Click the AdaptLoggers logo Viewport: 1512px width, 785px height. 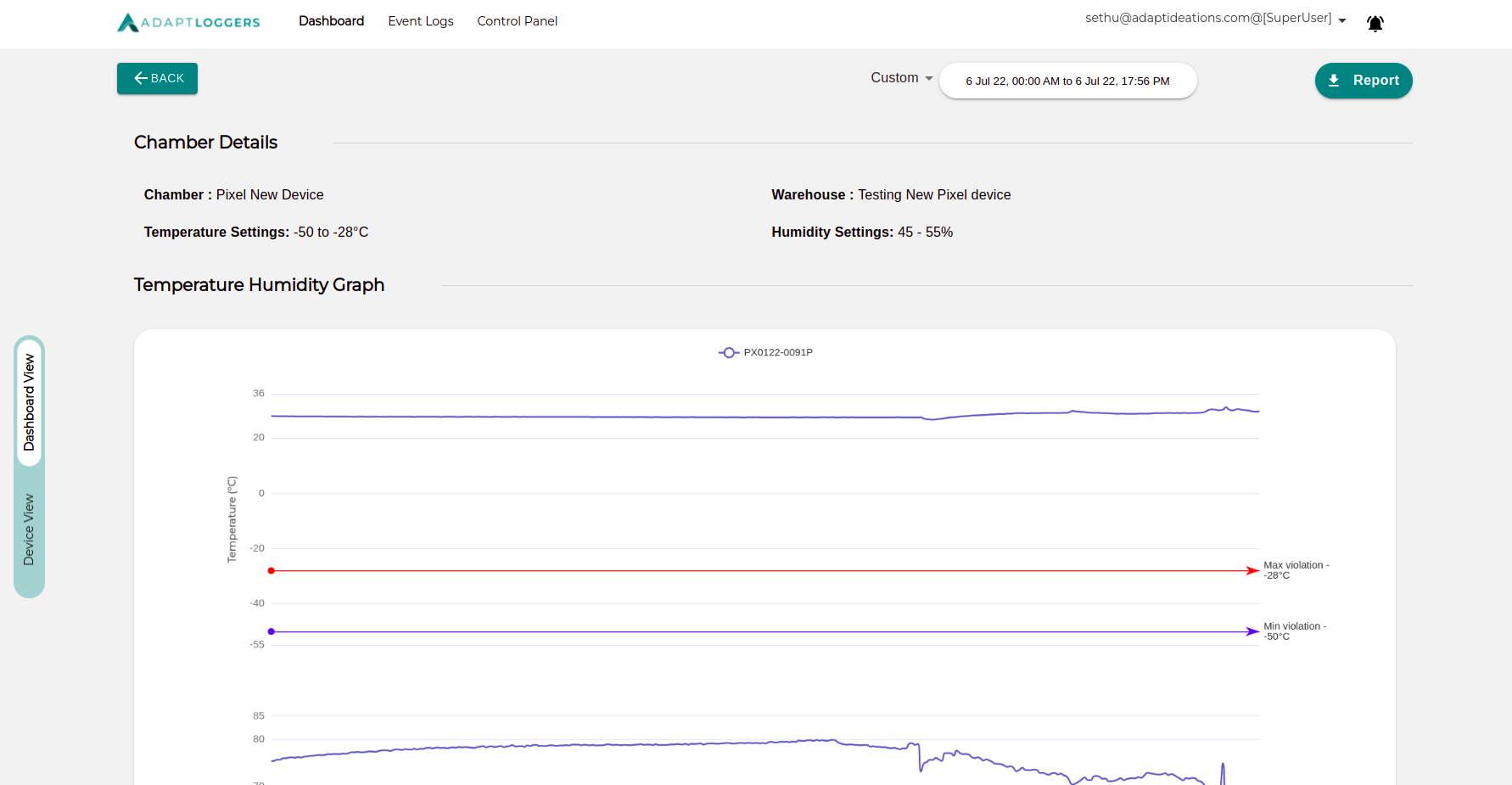[x=188, y=22]
